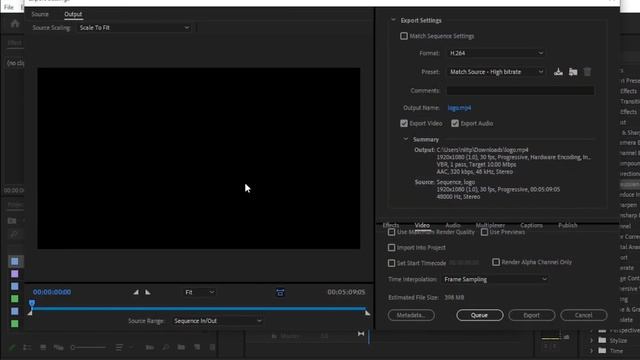Click the Export button

[531, 315]
